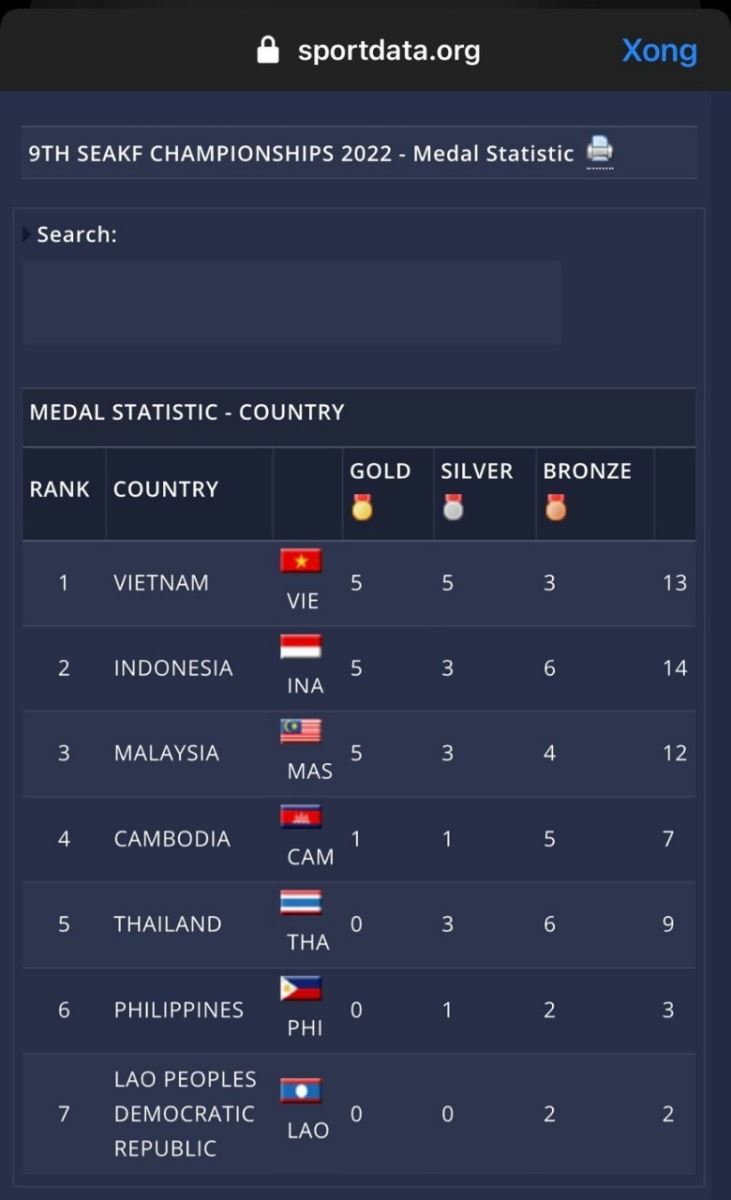This screenshot has width=731, height=1200.
Task: Tap the lock icon in address bar
Action: (x=268, y=50)
